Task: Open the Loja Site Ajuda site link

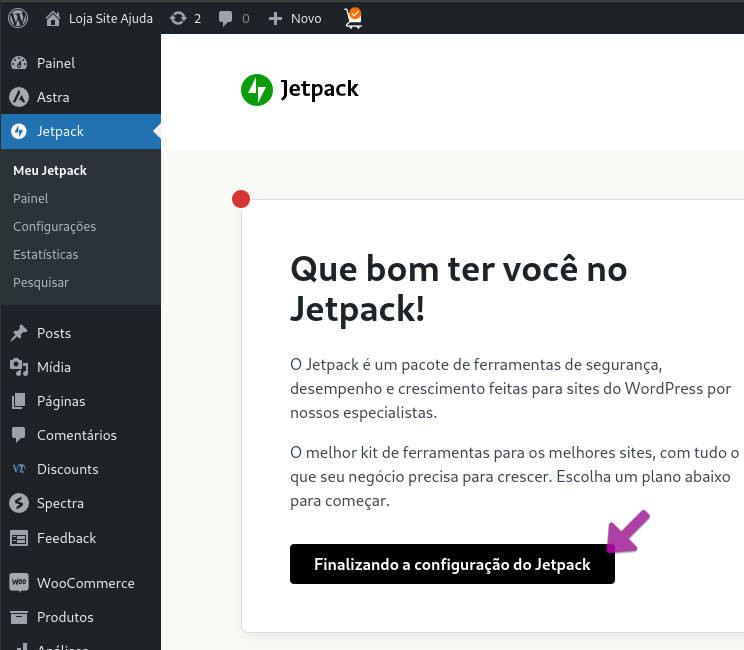Action: point(111,19)
